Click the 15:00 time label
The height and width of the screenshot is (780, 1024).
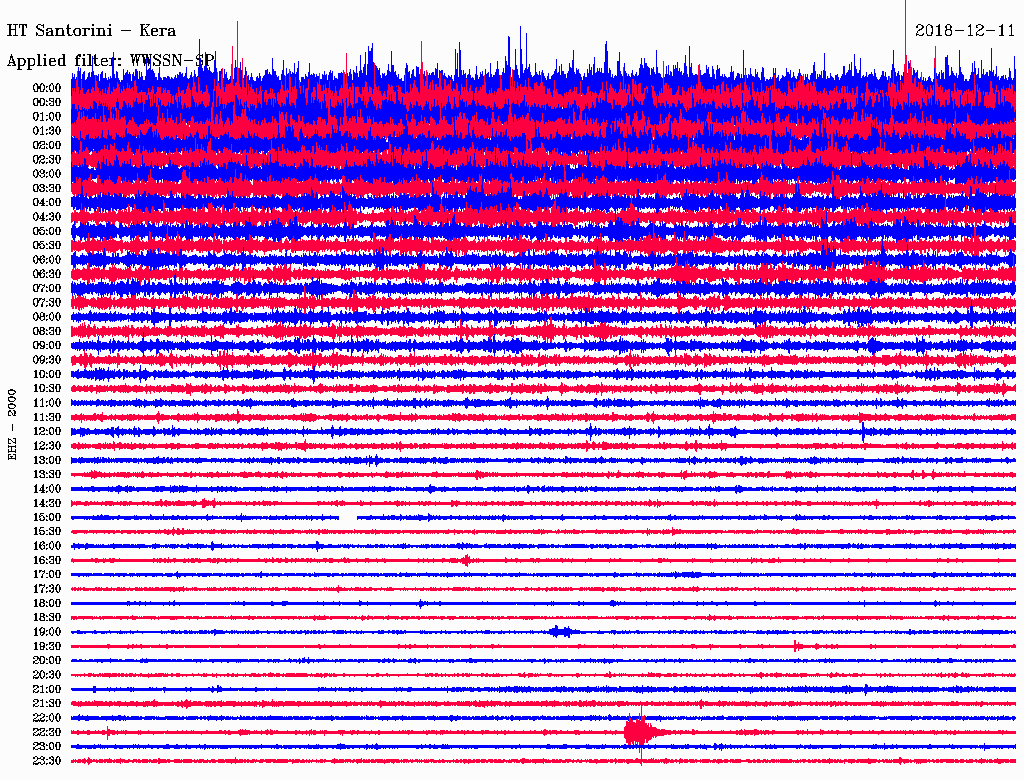pyautogui.click(x=47, y=517)
